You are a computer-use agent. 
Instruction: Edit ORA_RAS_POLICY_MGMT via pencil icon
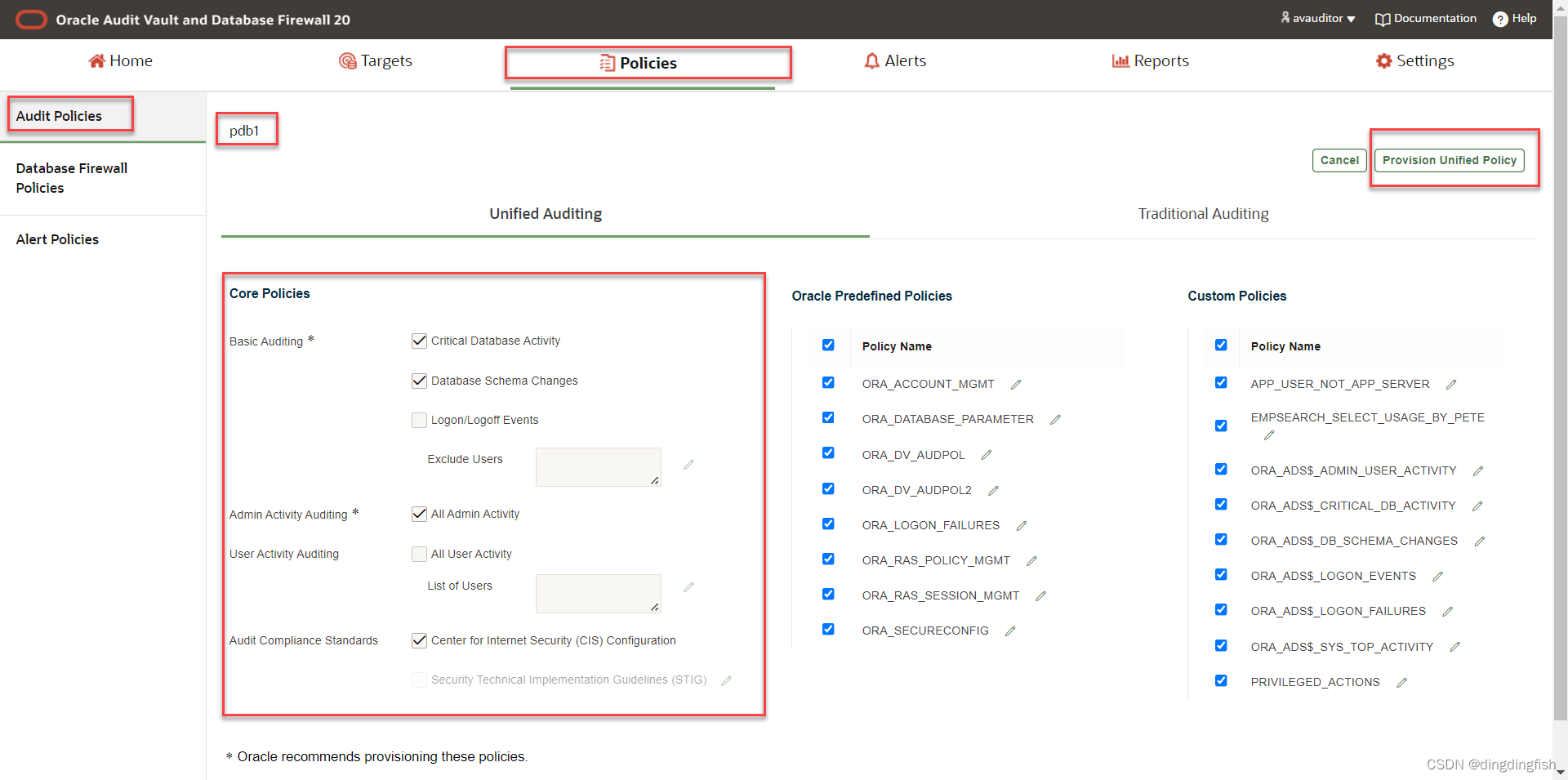(1031, 561)
